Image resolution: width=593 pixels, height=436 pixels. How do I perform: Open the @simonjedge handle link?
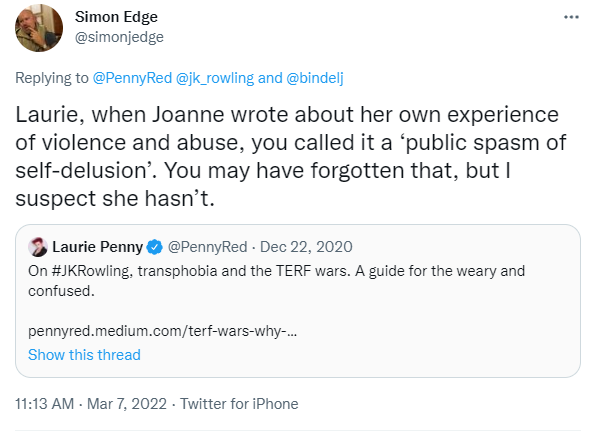coord(119,37)
